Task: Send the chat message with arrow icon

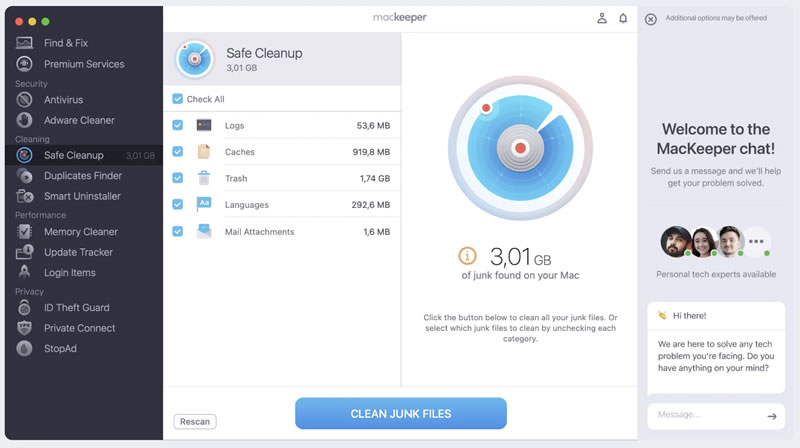Action: (x=772, y=416)
